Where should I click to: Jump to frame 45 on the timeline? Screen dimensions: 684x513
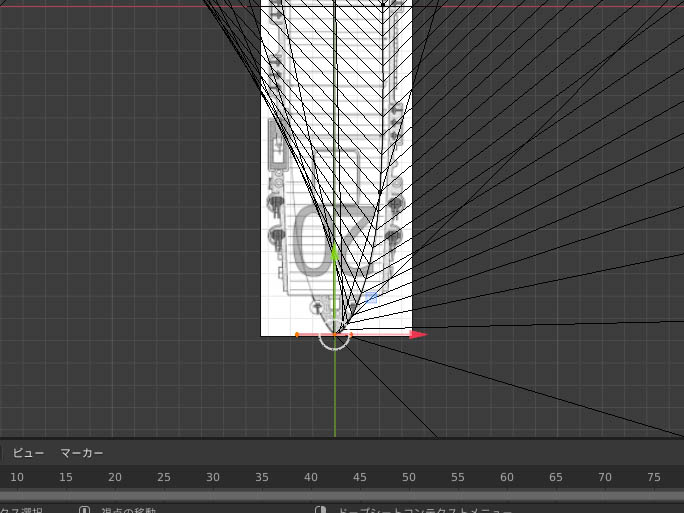(360, 477)
